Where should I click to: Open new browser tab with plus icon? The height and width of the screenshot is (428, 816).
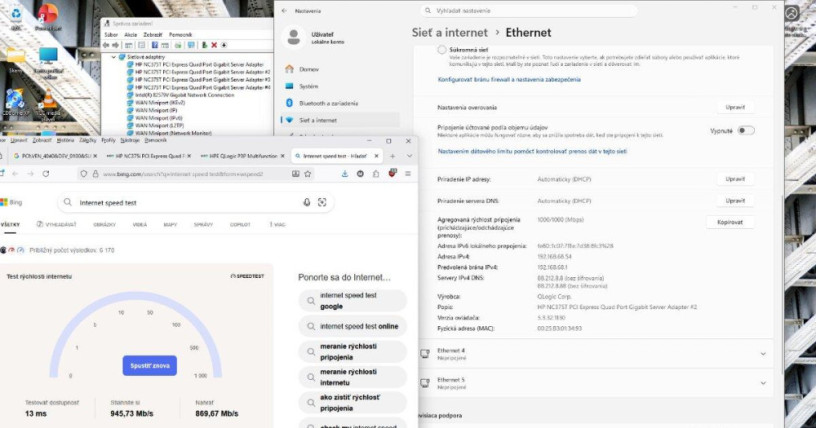pos(393,156)
